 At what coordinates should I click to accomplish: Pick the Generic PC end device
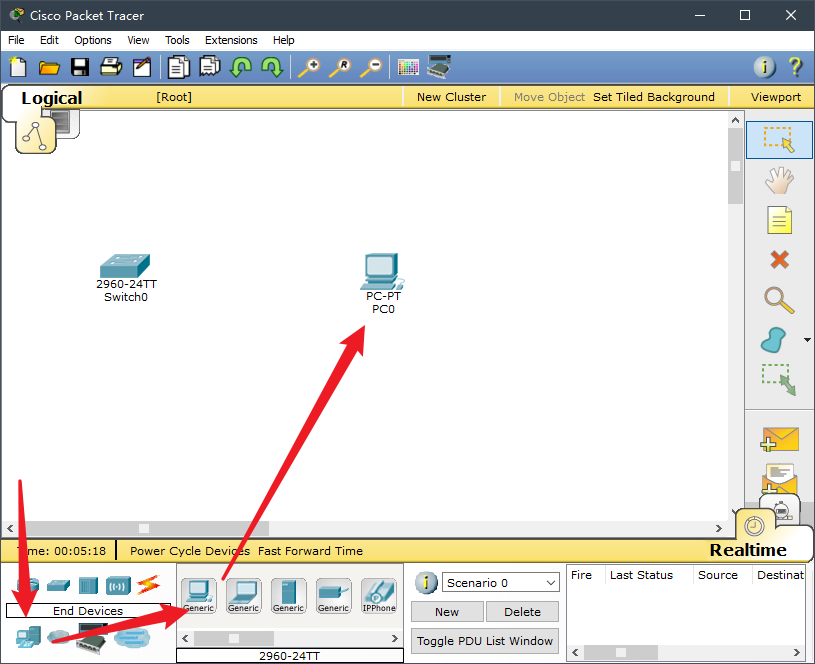click(x=199, y=595)
